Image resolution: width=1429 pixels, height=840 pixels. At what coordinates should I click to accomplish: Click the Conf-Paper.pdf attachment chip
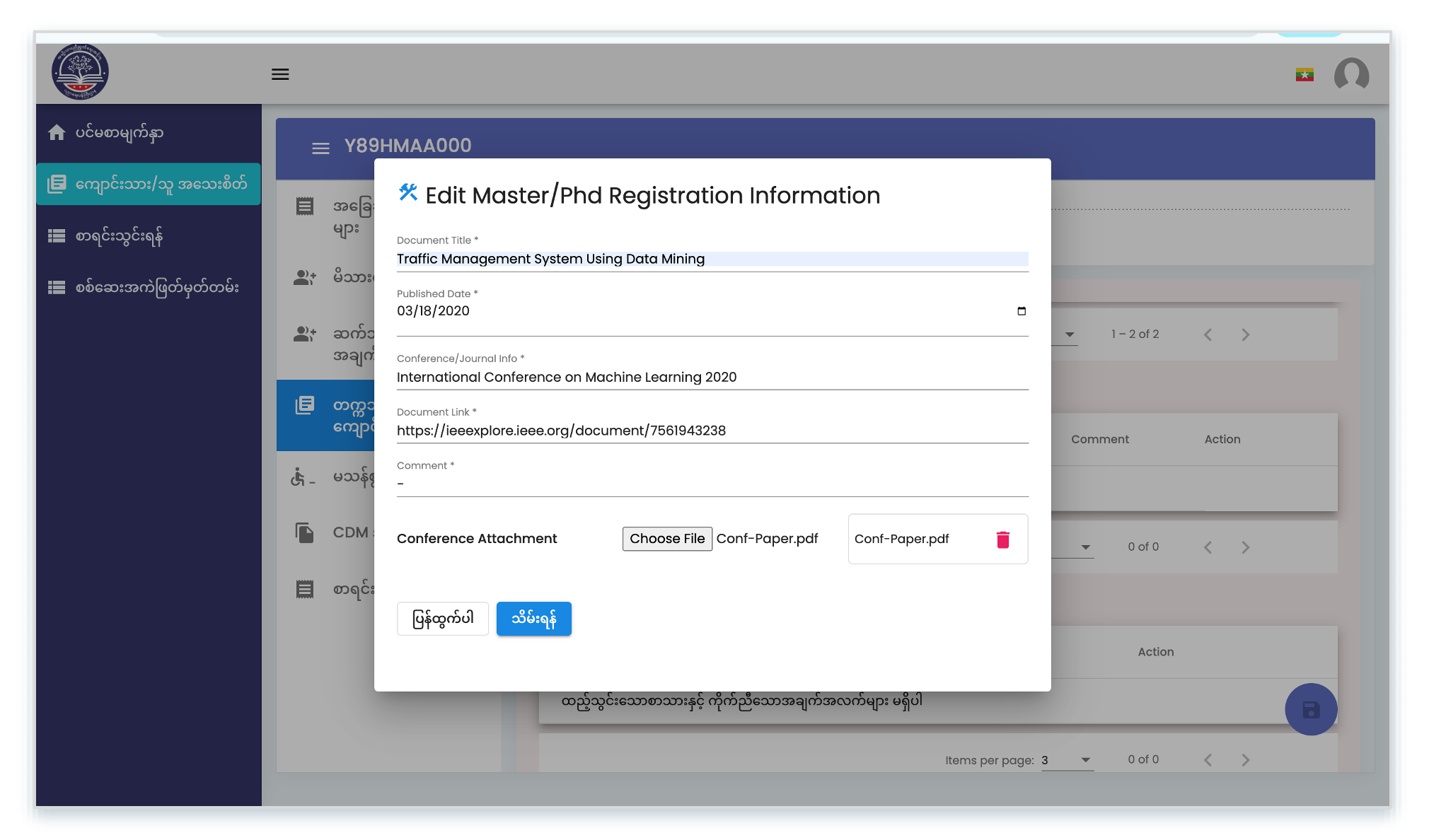(937, 539)
